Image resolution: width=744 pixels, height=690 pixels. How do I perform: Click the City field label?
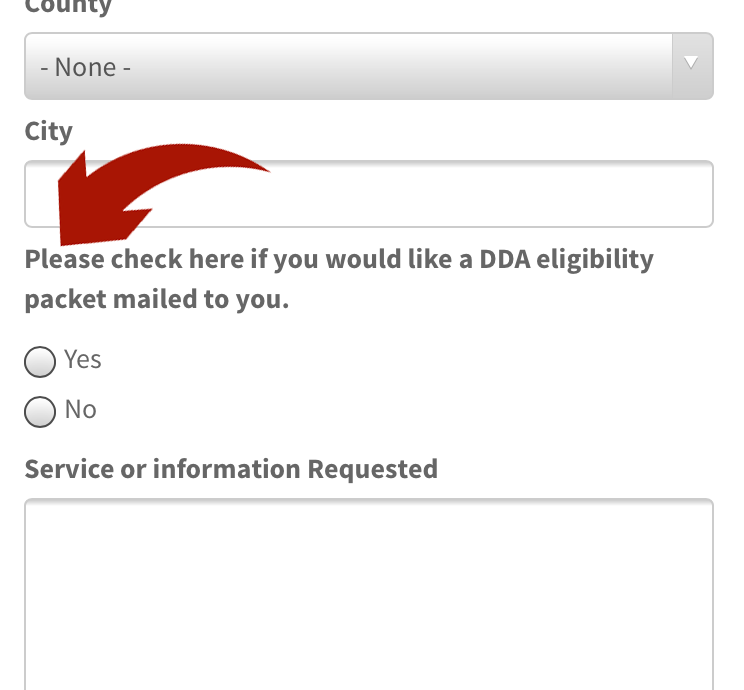coord(49,132)
